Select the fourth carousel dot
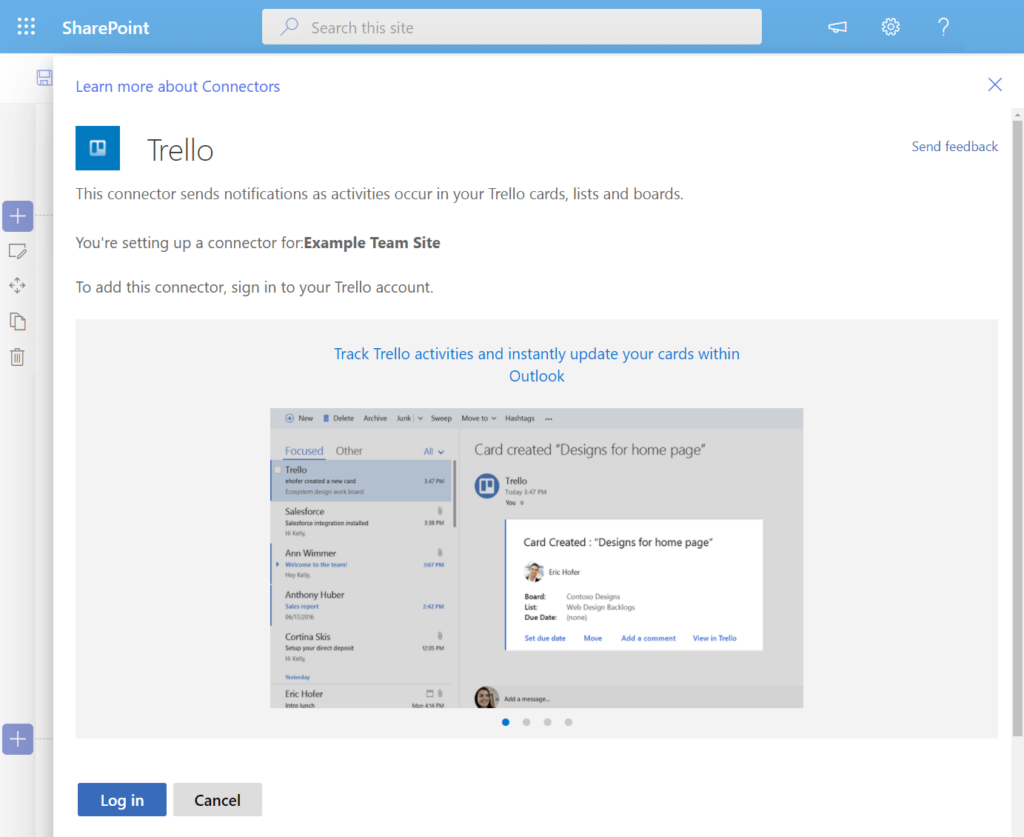Image resolution: width=1024 pixels, height=837 pixels. pyautogui.click(x=569, y=722)
